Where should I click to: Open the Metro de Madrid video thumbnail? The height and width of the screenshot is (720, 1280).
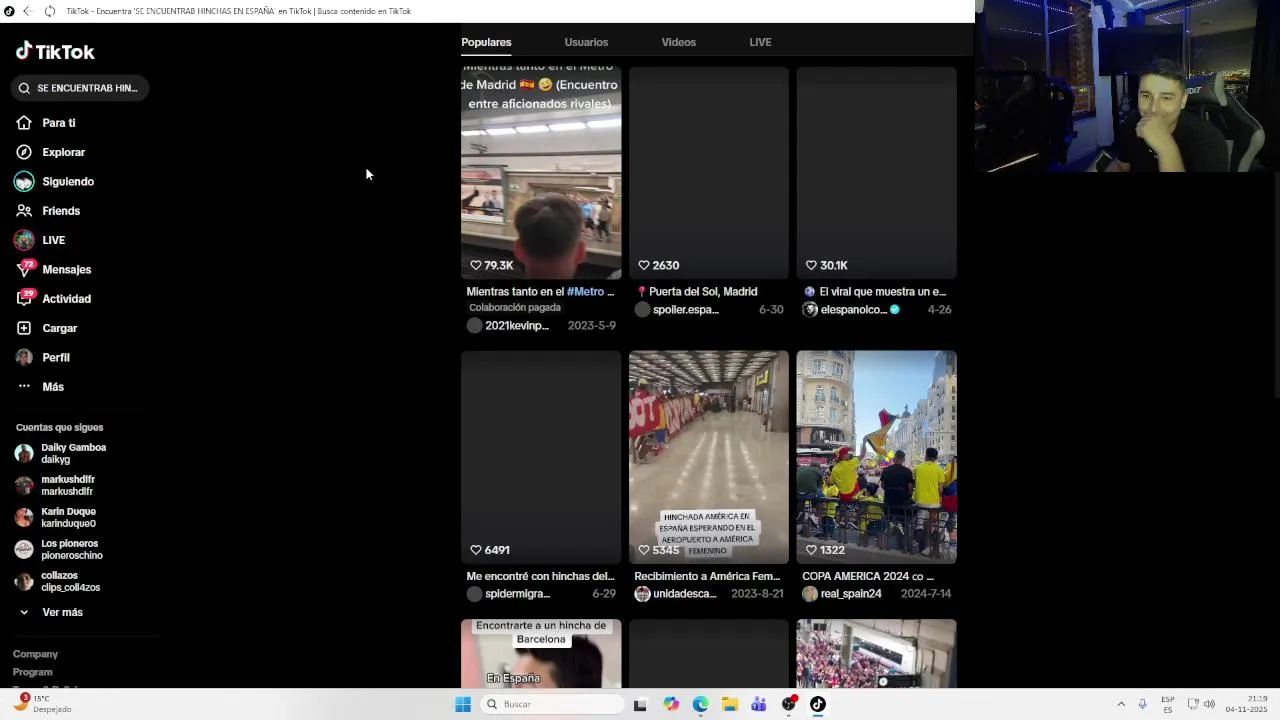[x=541, y=172]
